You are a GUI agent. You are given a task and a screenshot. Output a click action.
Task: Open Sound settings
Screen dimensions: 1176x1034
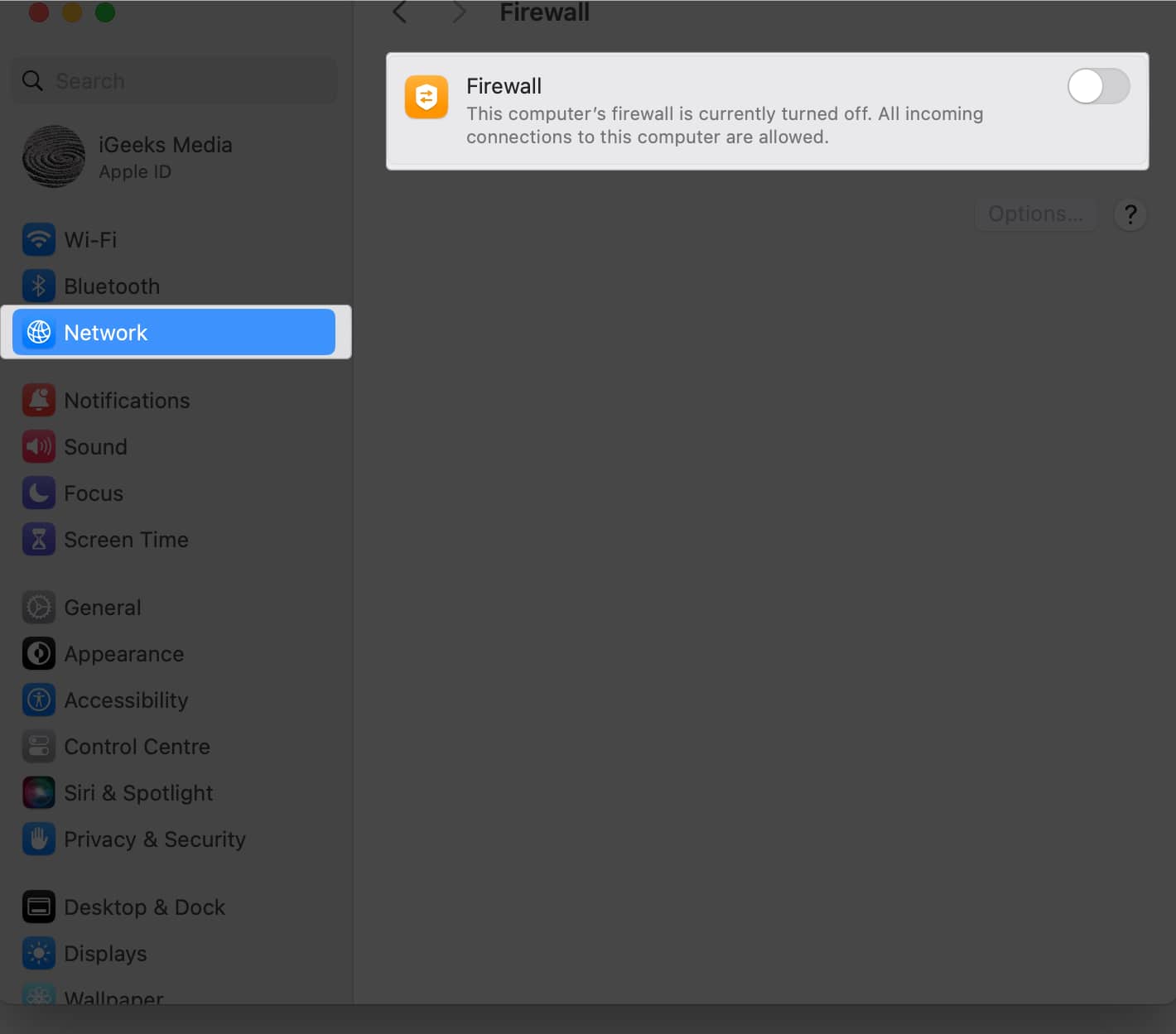(x=174, y=447)
